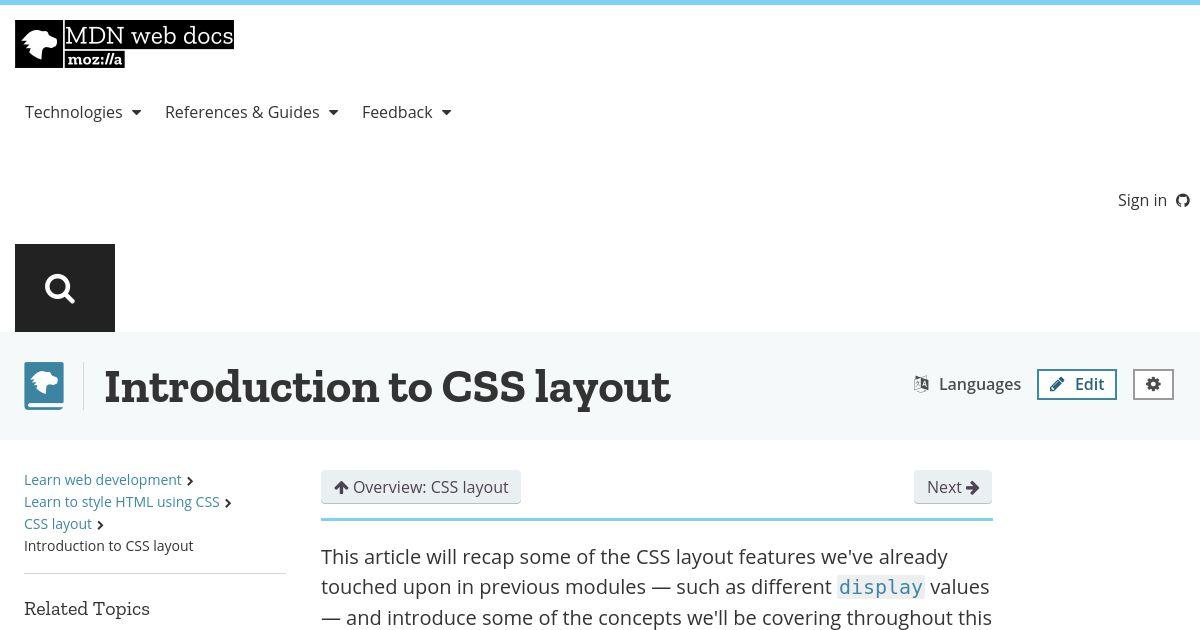This screenshot has height=630, width=1200.
Task: Click the GitHub icon beside Sign in
Action: pyautogui.click(x=1183, y=200)
